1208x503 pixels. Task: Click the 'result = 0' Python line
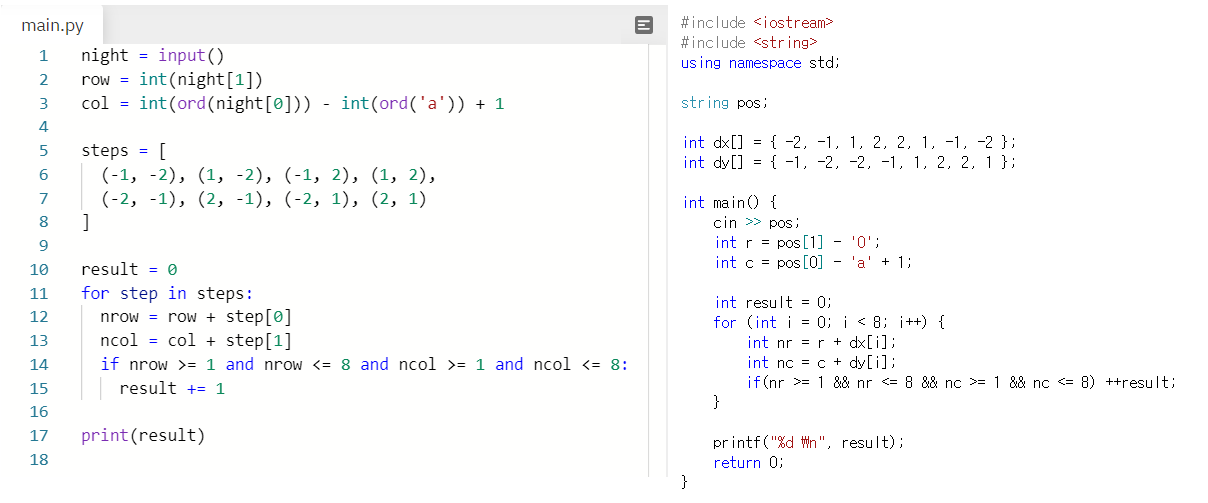click(x=129, y=269)
